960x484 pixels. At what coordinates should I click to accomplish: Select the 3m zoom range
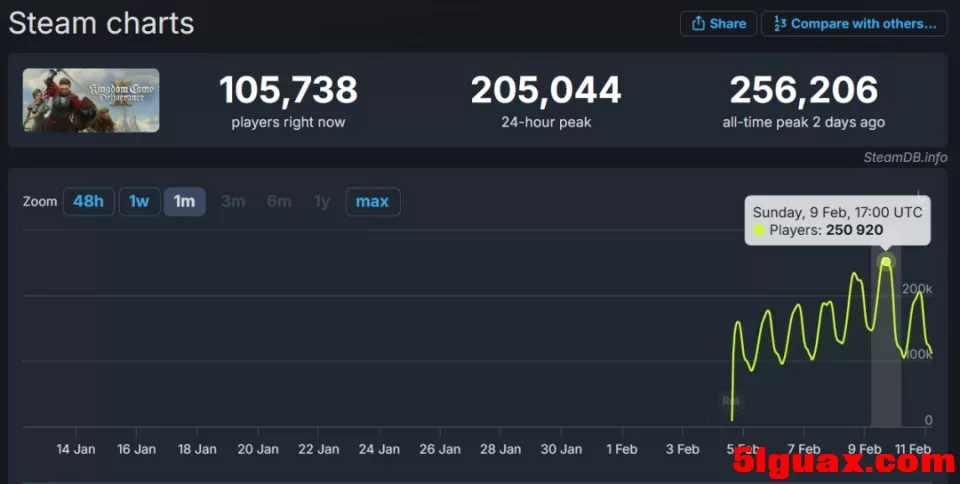pos(233,201)
